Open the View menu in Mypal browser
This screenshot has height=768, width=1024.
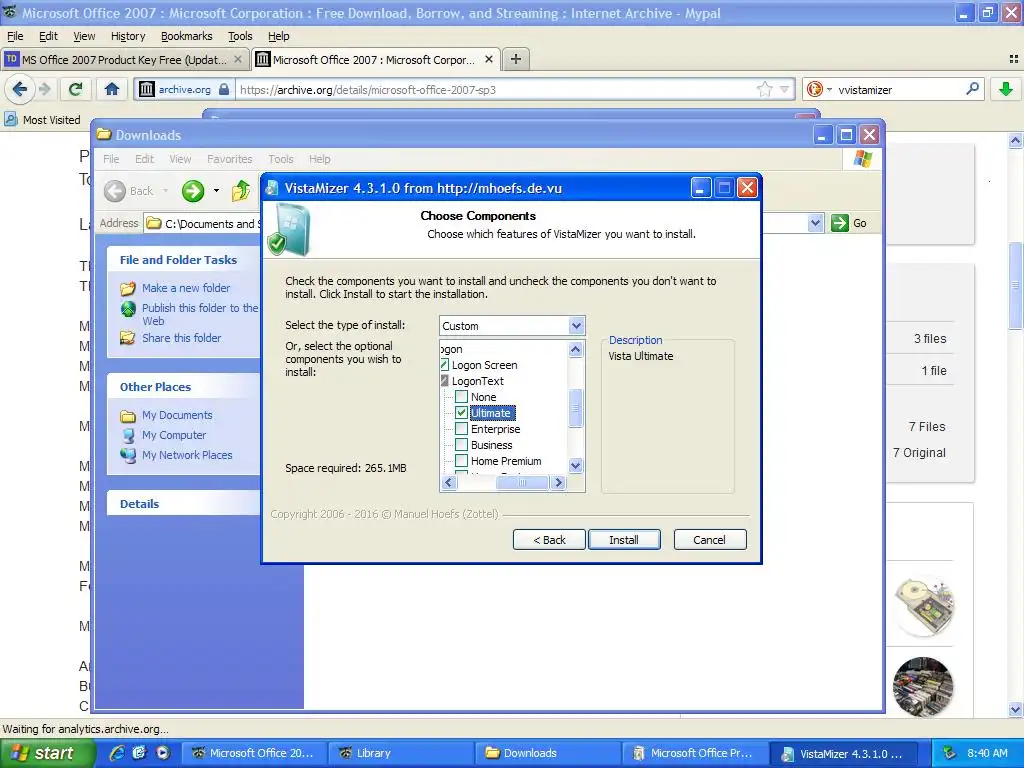click(x=84, y=37)
